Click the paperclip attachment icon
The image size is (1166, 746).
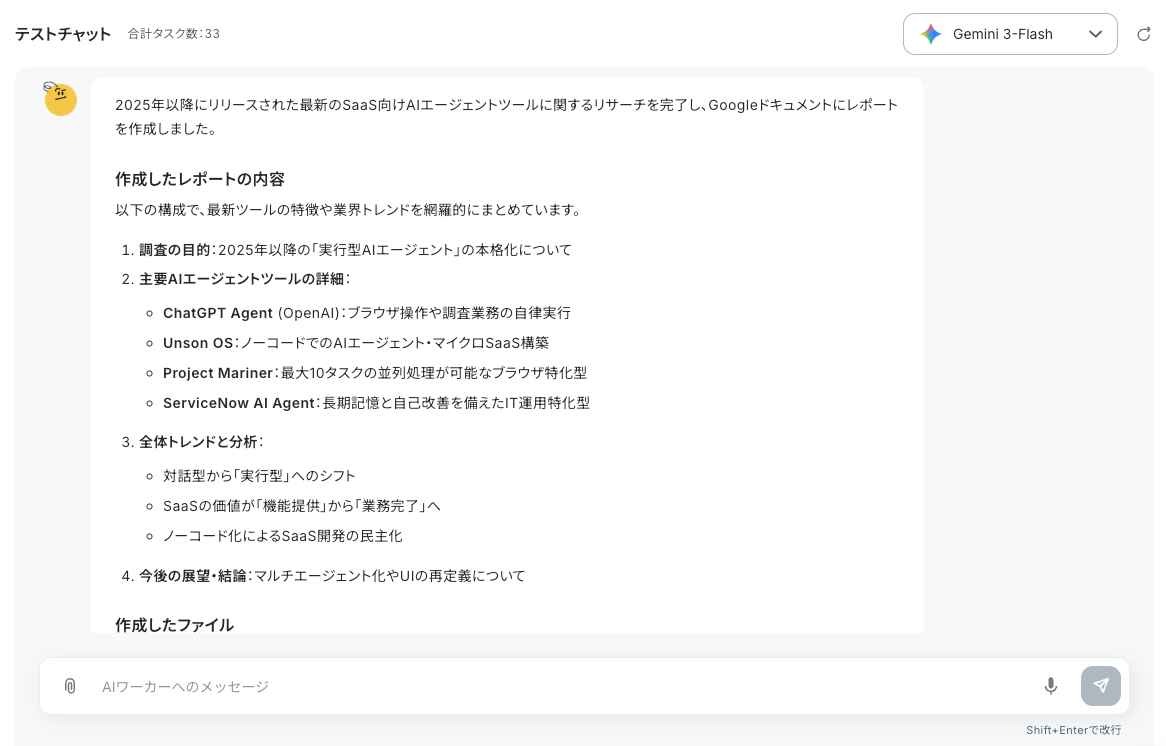click(70, 686)
